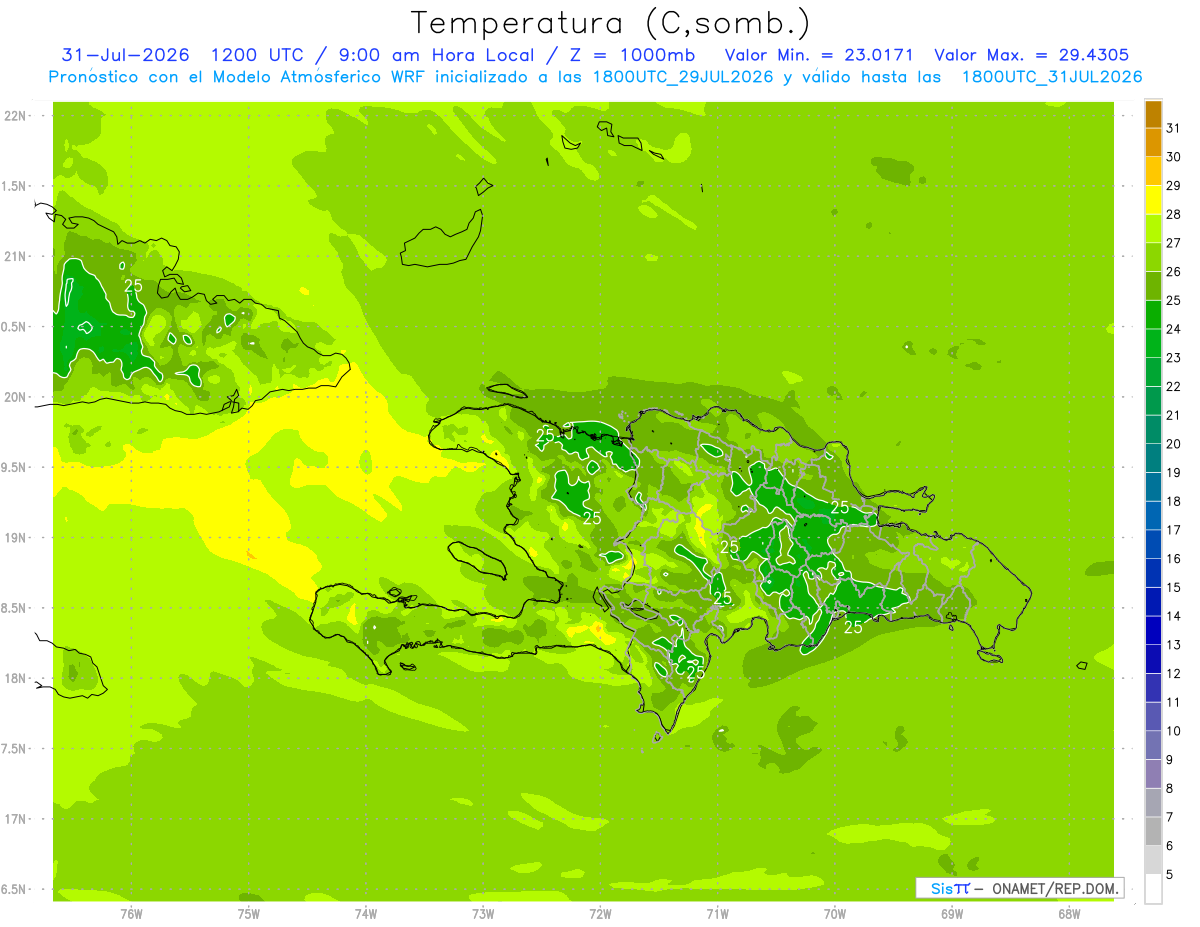1200x927 pixels.
Task: Click the "31-Jul-2026" date text
Action: 125,55
